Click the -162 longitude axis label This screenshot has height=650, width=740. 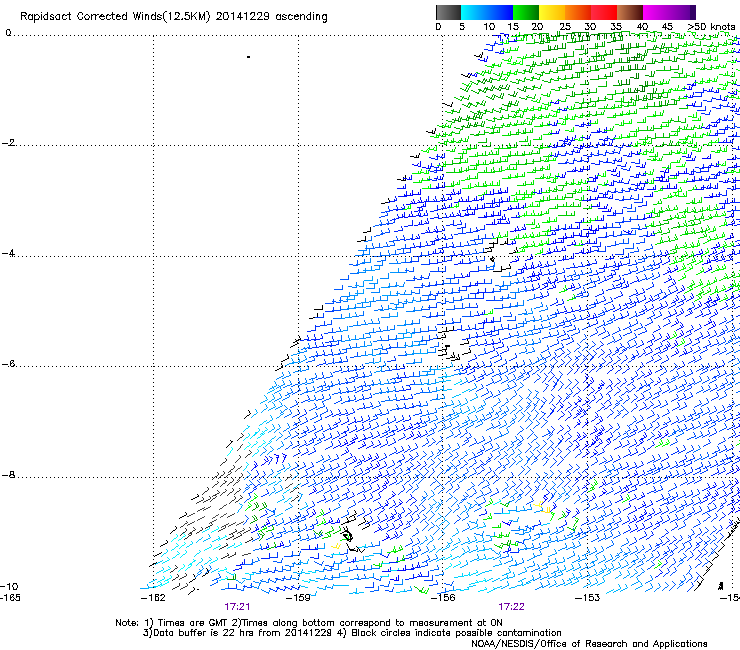(153, 598)
